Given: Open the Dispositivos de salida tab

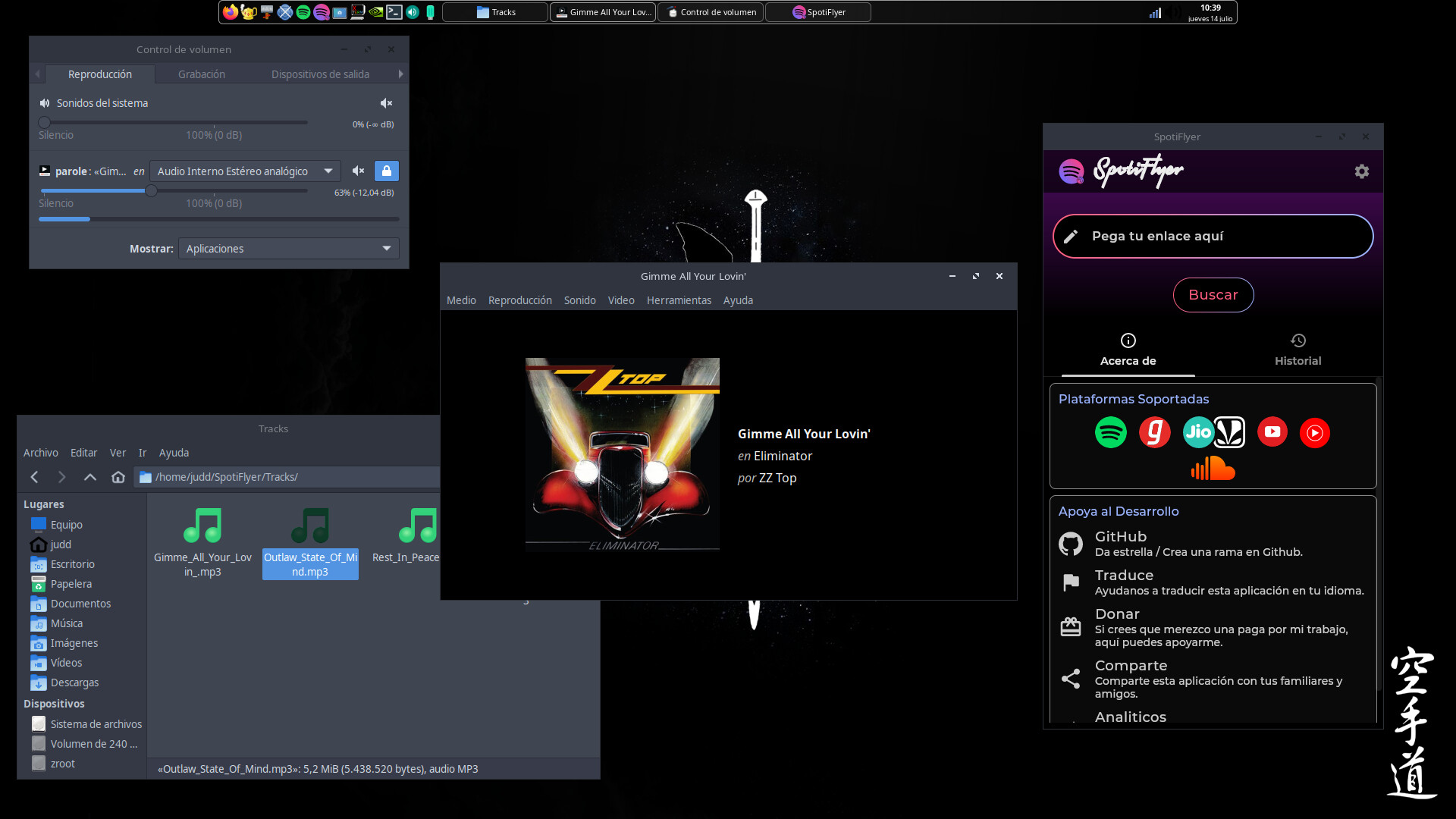Looking at the screenshot, I should 320,74.
